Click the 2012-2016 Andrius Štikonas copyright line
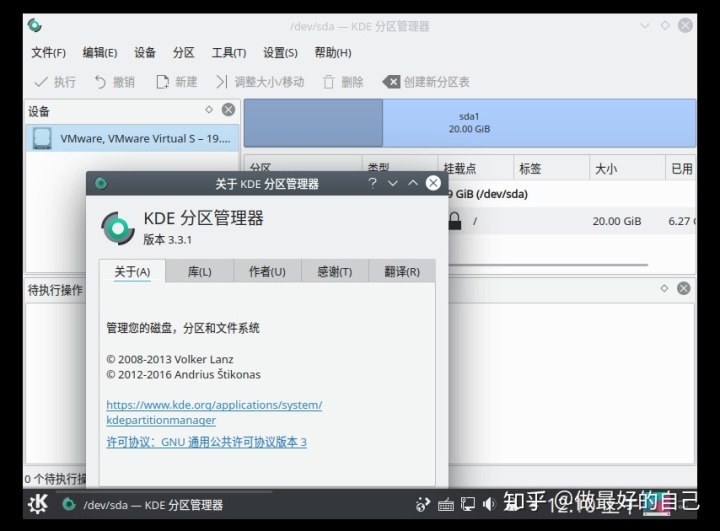This screenshot has height=531, width=720. point(184,375)
